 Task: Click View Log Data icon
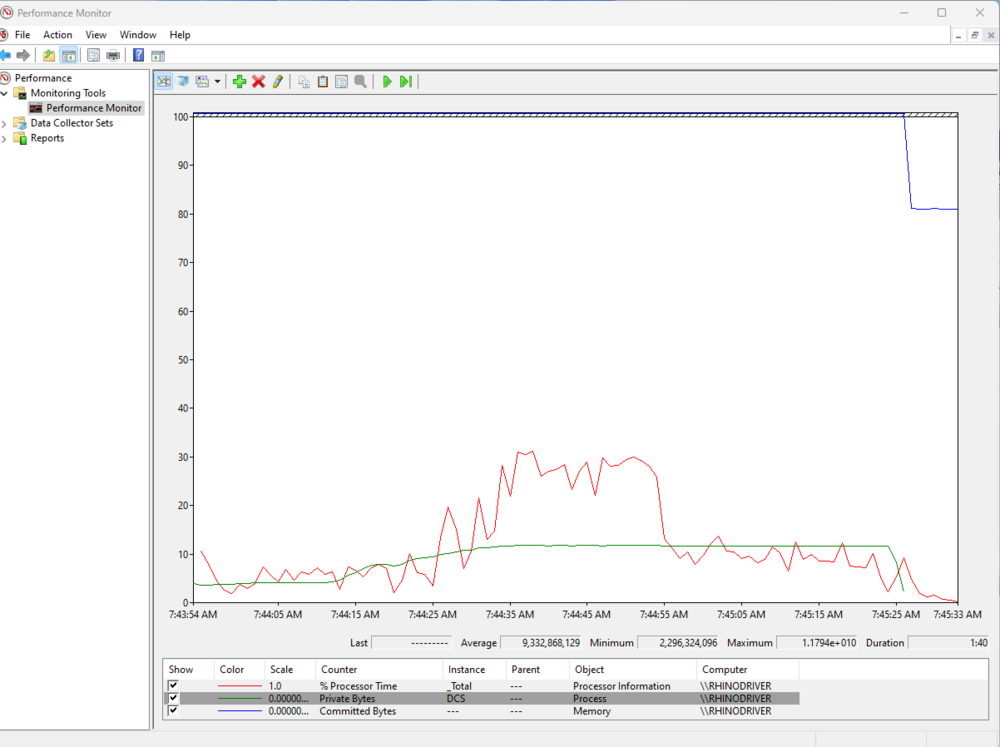(183, 82)
